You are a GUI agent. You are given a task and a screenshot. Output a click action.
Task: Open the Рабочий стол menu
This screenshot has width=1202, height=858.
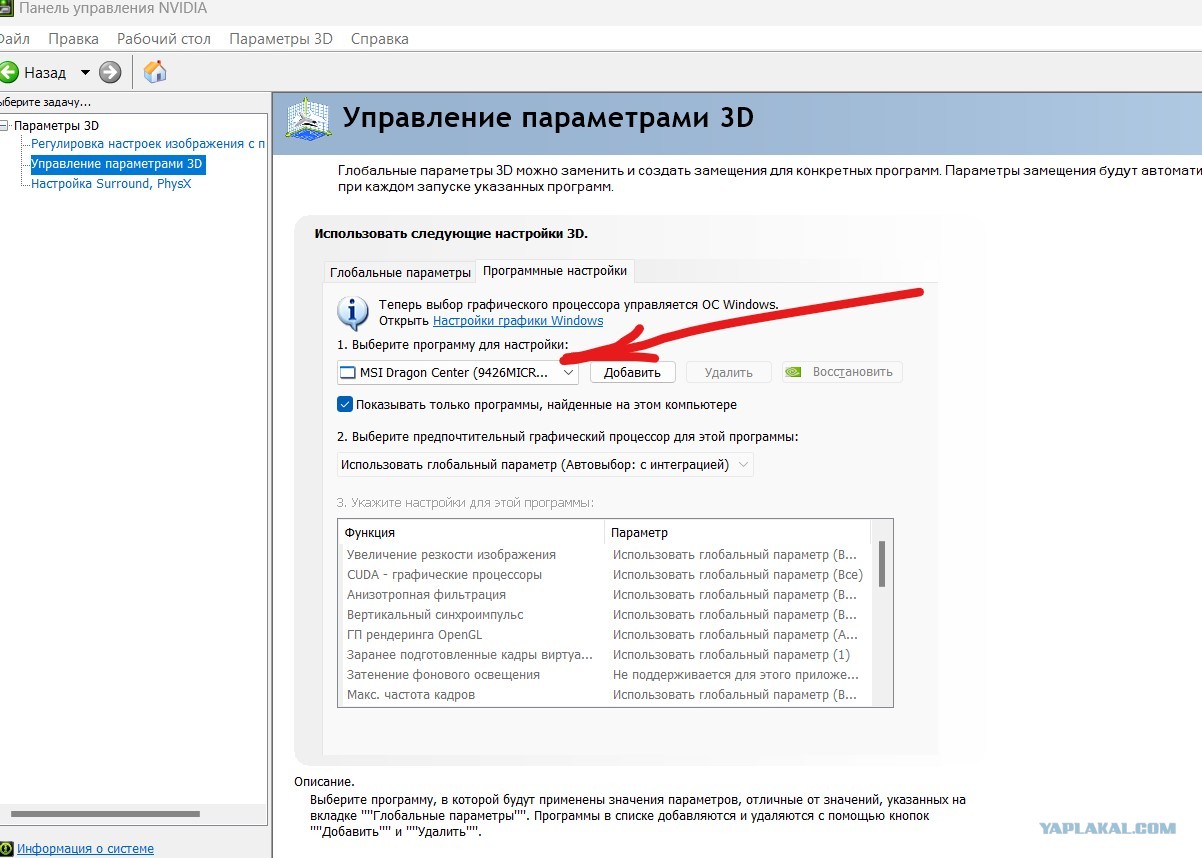pos(164,39)
